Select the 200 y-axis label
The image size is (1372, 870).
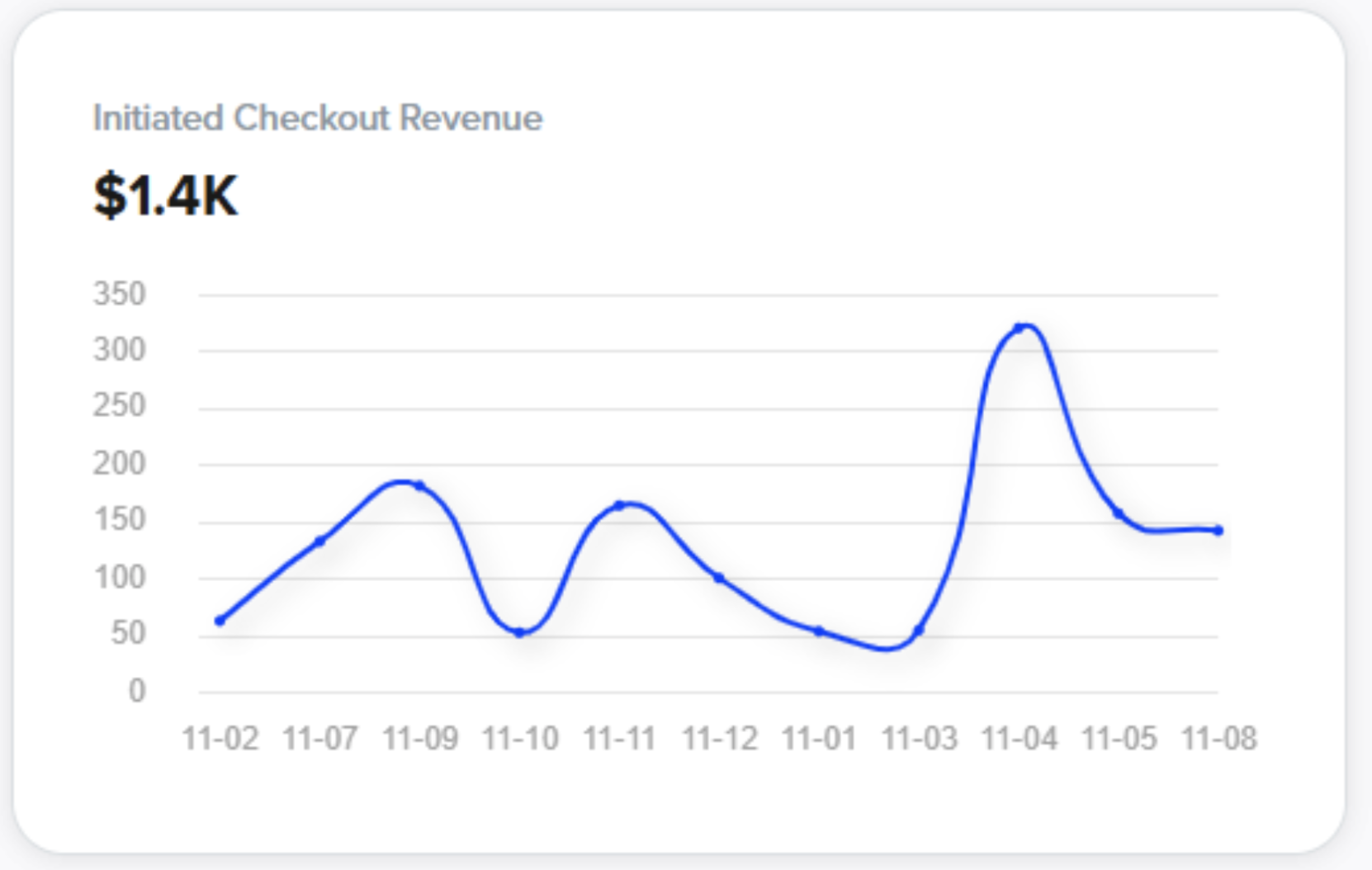coord(120,464)
